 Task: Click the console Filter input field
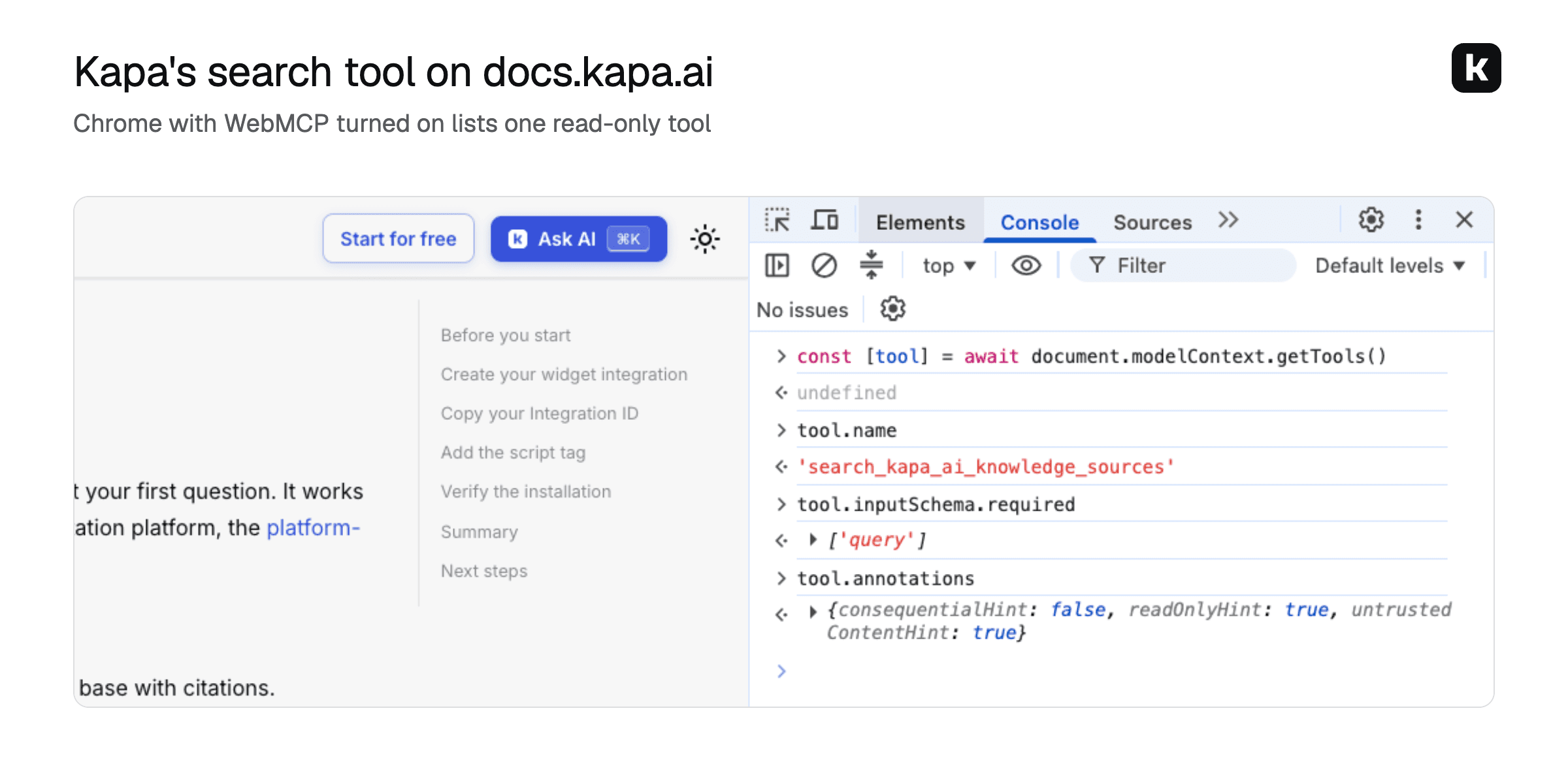point(1183,266)
